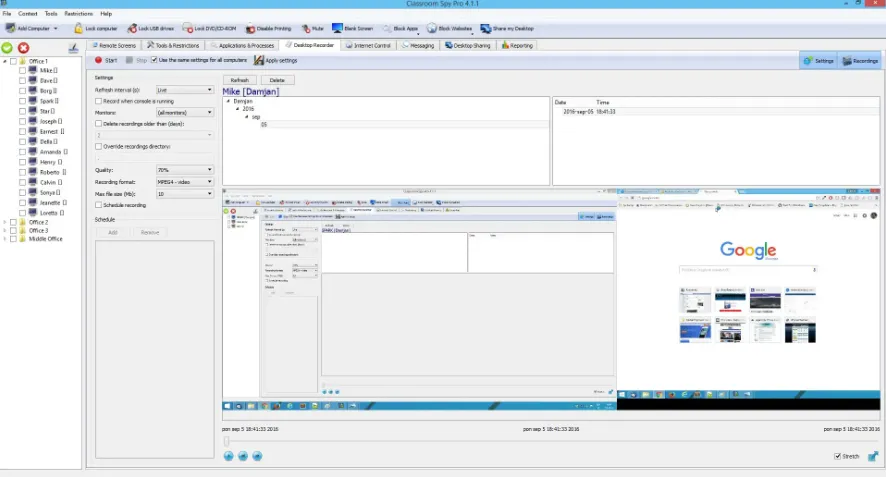Viewport: 886px width, 477px height.
Task: Click the Block Websites globe icon
Action: click(432, 28)
